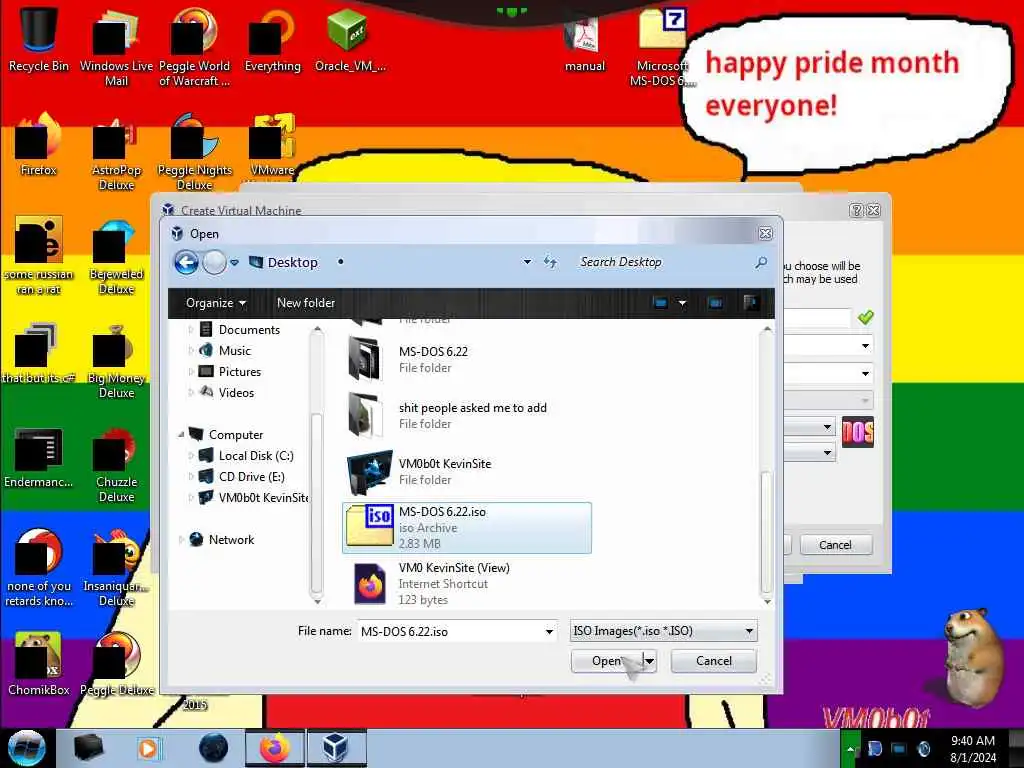Click the help icon in dialog toolbar
Screen dimensions: 1024x768
point(750,302)
